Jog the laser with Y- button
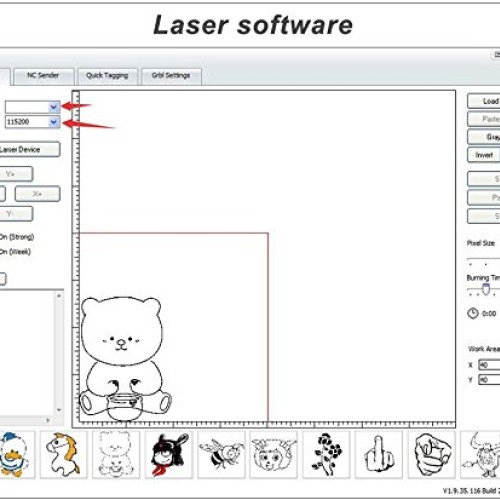The height and width of the screenshot is (500, 500). tap(16, 214)
